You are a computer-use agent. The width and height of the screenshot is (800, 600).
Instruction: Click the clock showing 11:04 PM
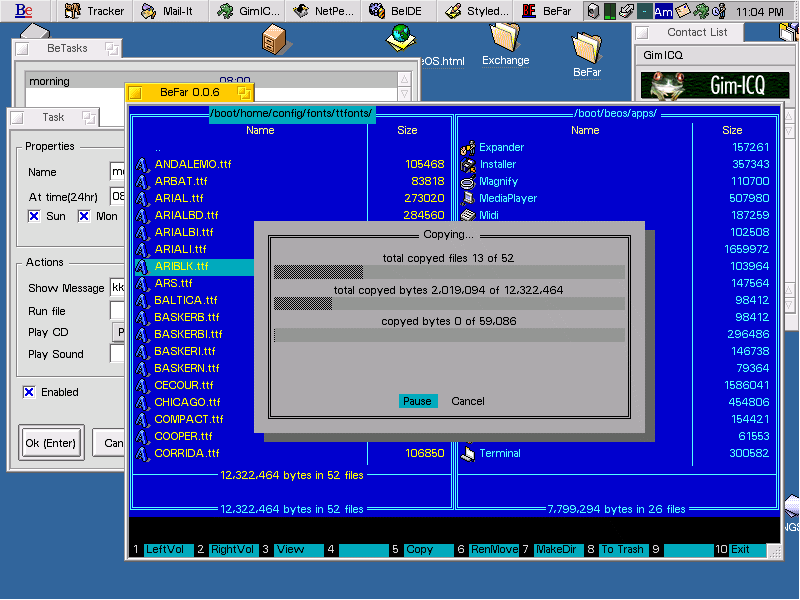pos(760,11)
